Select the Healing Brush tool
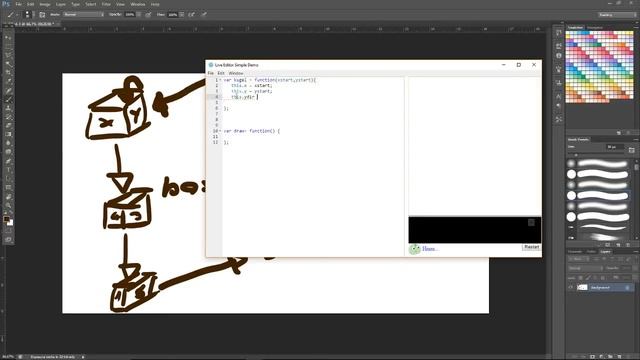The image size is (640, 360). click(8, 91)
